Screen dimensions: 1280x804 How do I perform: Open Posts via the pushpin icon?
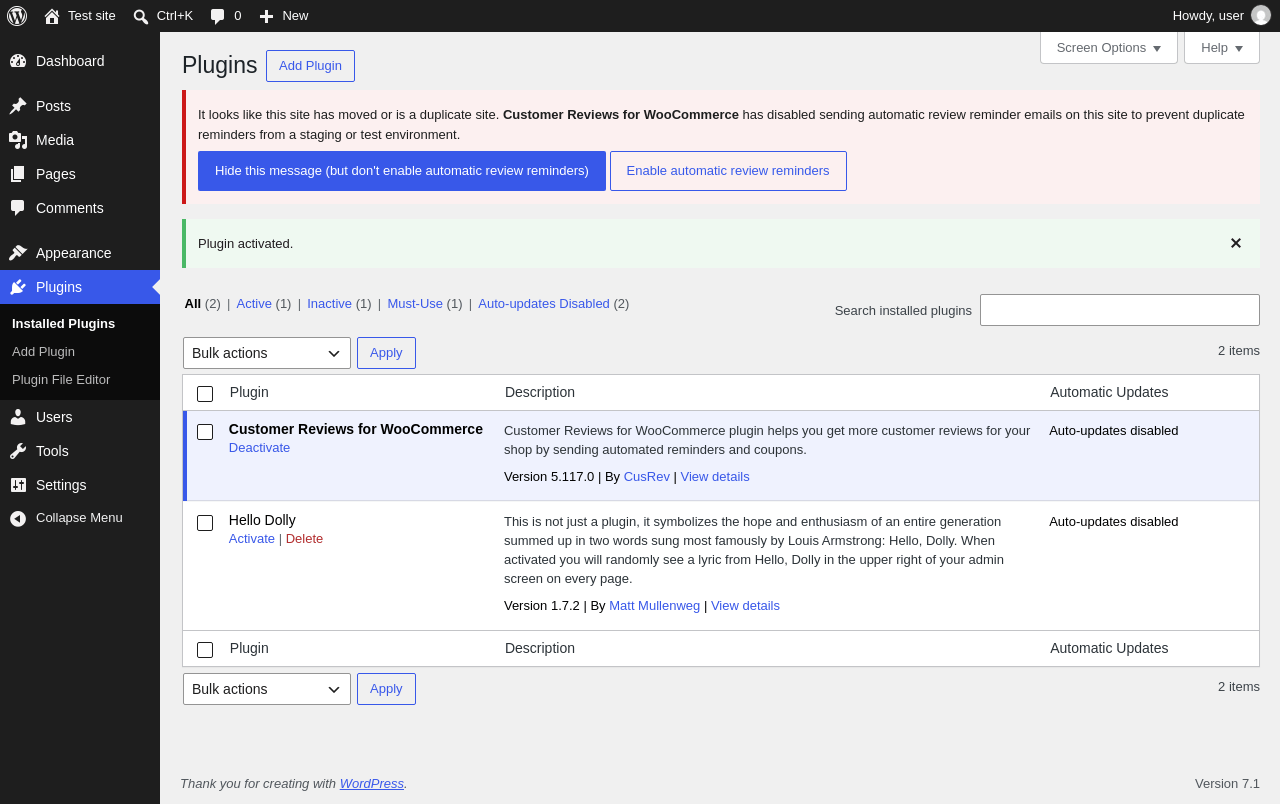coord(18,106)
